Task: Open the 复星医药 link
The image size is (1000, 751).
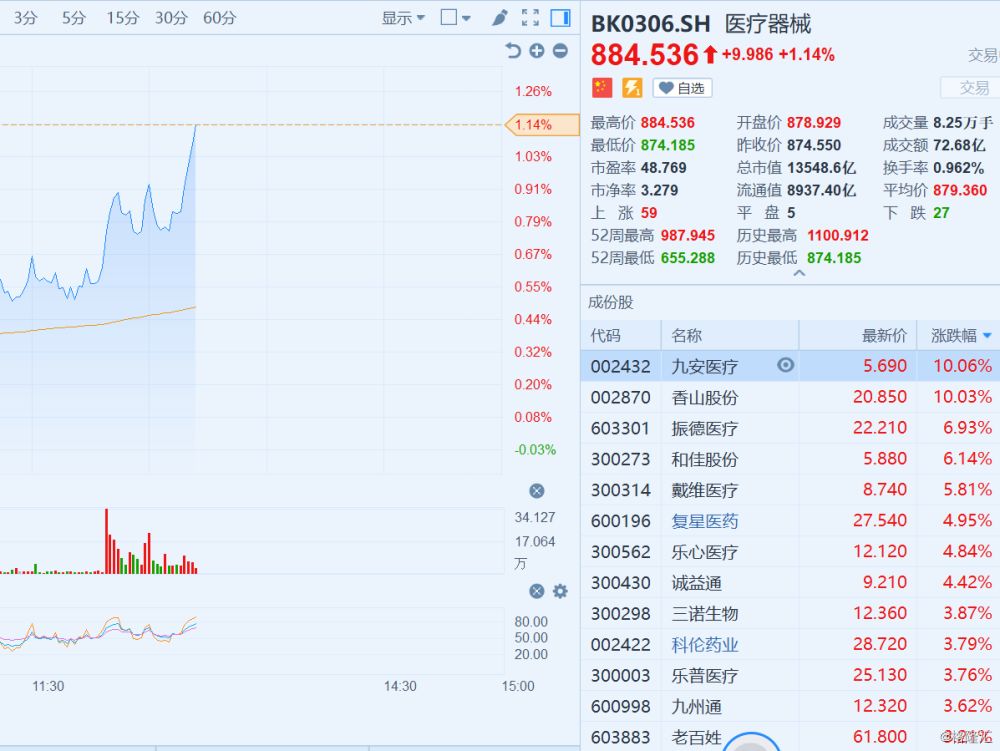Action: click(x=705, y=521)
